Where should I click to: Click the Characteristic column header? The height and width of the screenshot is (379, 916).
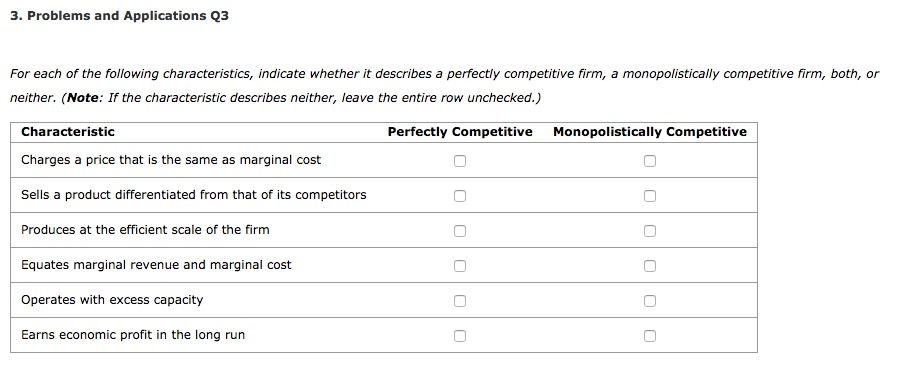68,132
